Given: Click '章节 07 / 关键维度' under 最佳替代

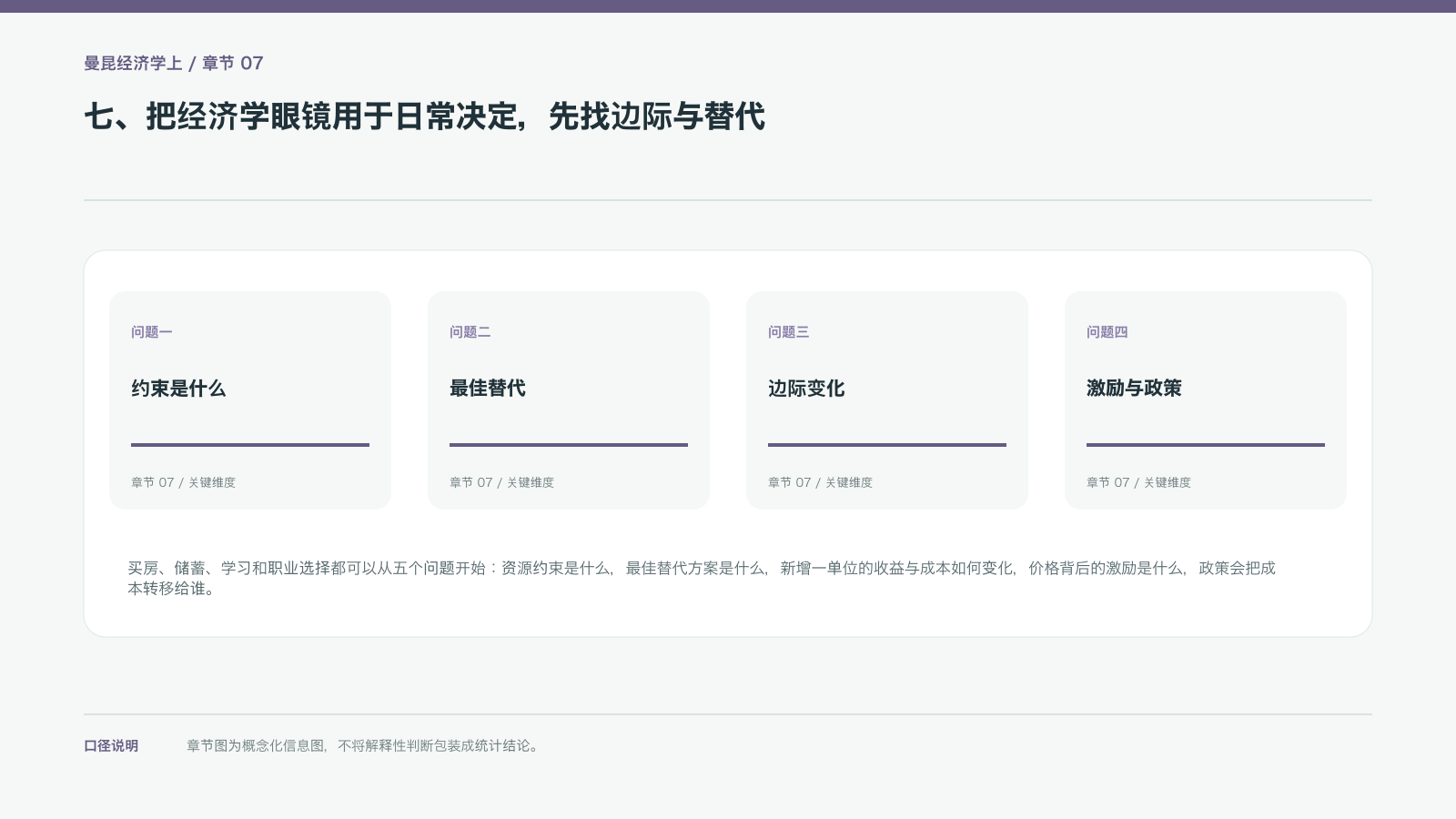Looking at the screenshot, I should click(501, 482).
